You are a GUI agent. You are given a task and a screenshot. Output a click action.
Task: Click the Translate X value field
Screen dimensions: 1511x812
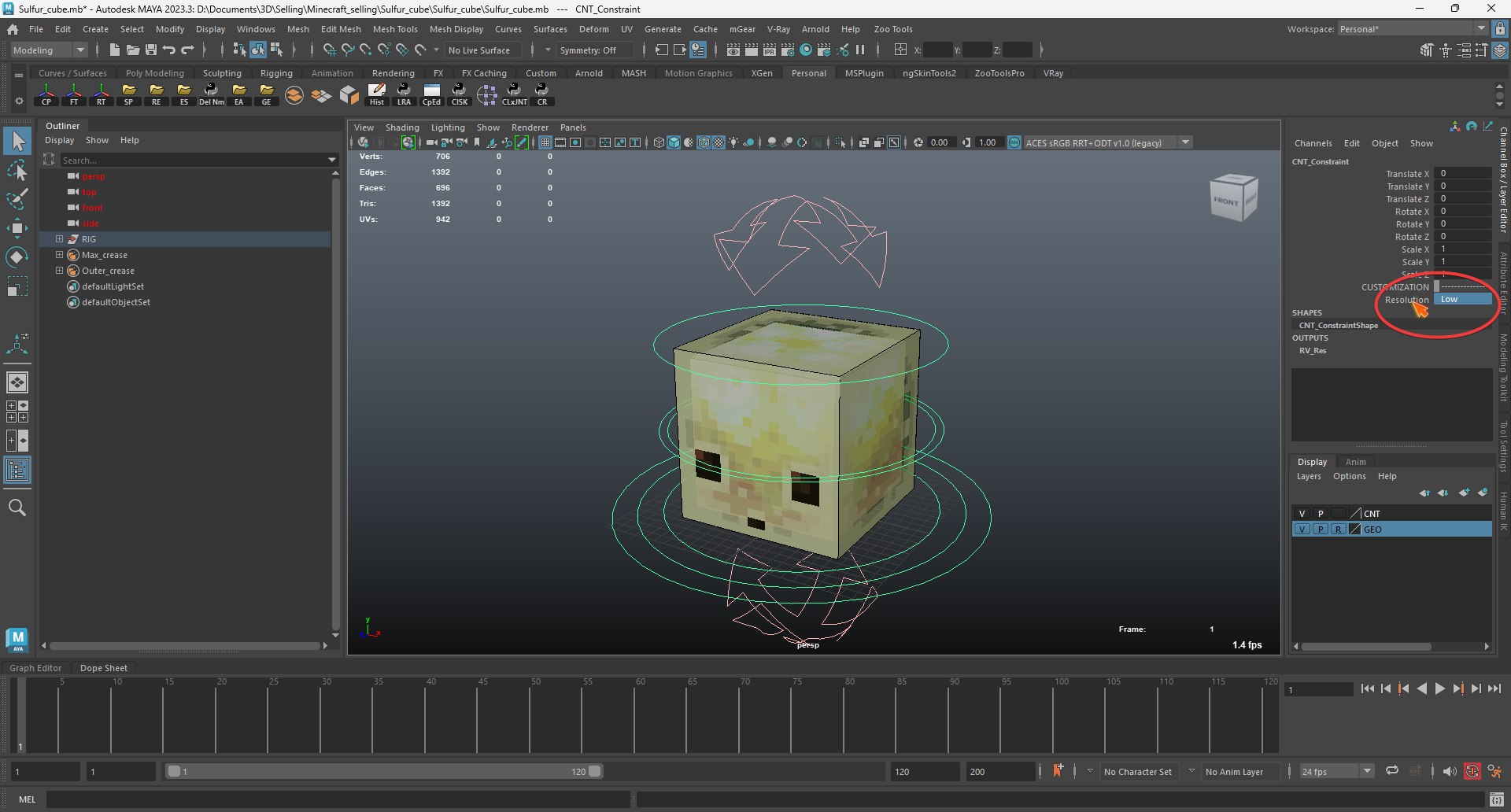click(1462, 173)
